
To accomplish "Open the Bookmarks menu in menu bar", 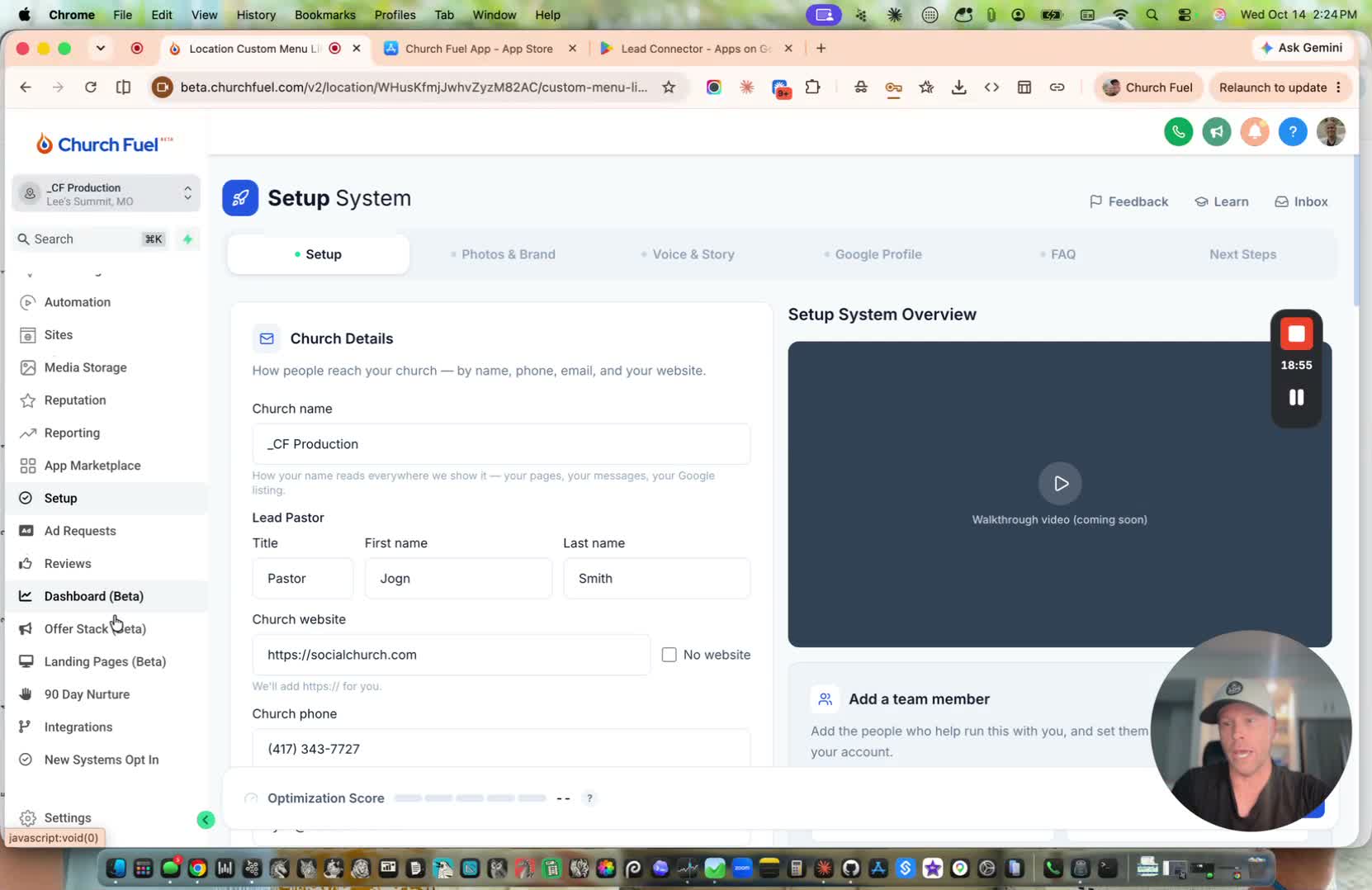I will 325,15.
